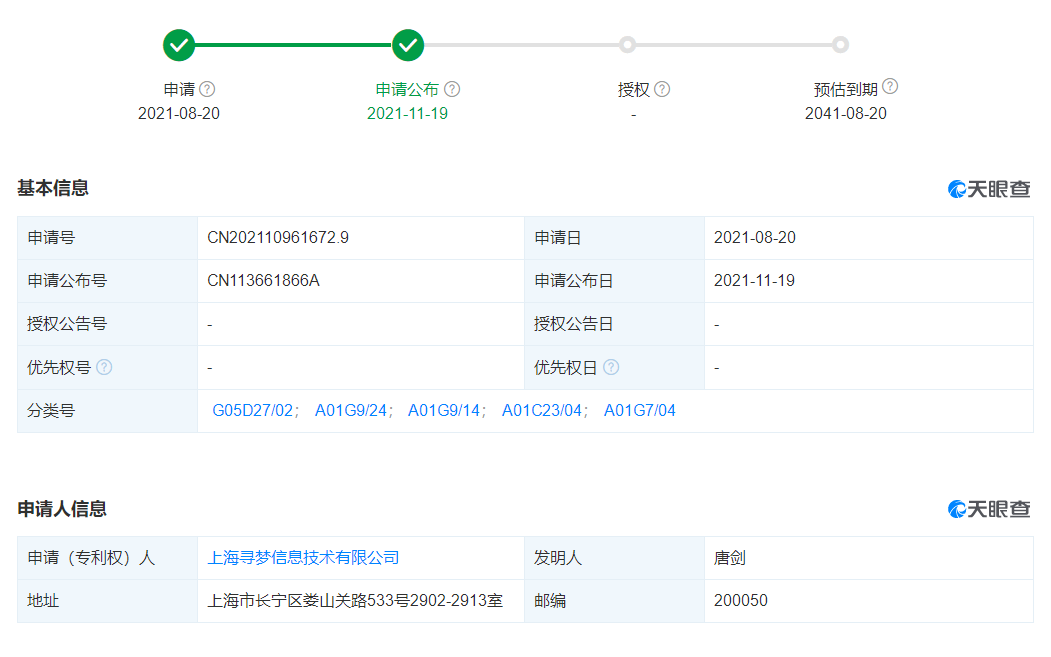1051x657 pixels.
Task: Click the estimated expiry date 2041-08-20
Action: click(x=846, y=113)
